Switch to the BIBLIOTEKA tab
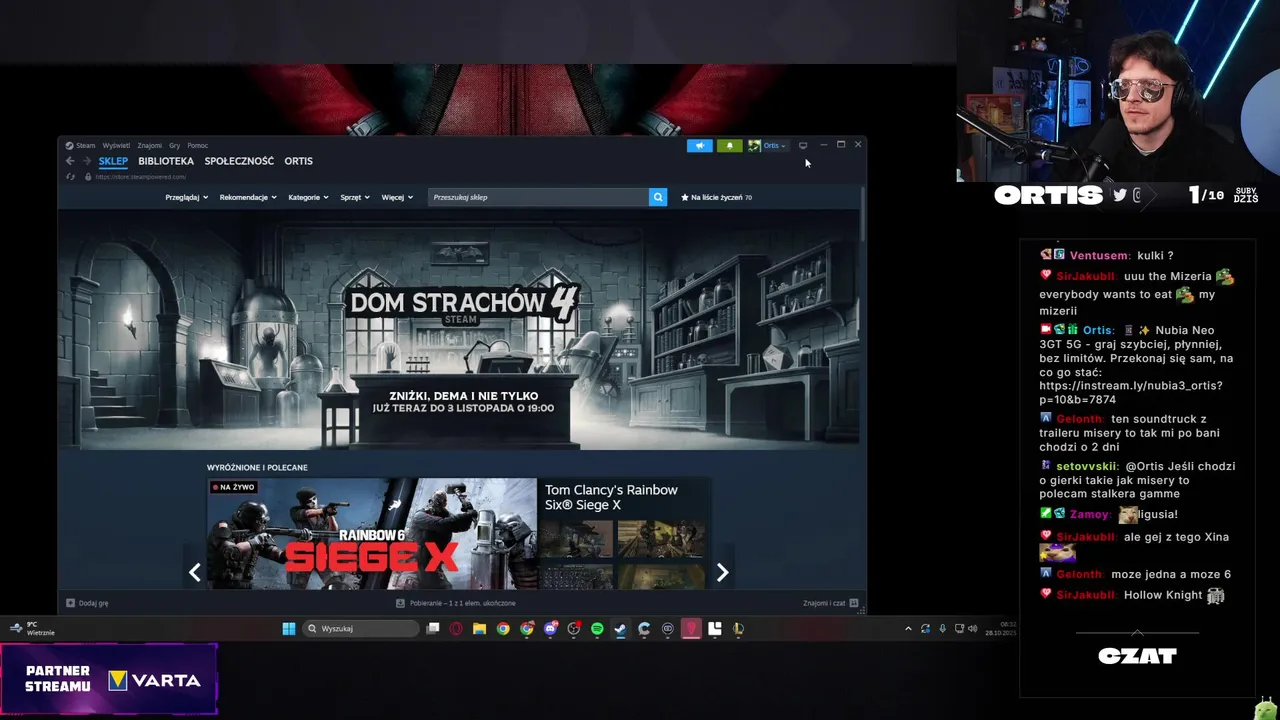Image resolution: width=1280 pixels, height=720 pixels. coord(166,161)
